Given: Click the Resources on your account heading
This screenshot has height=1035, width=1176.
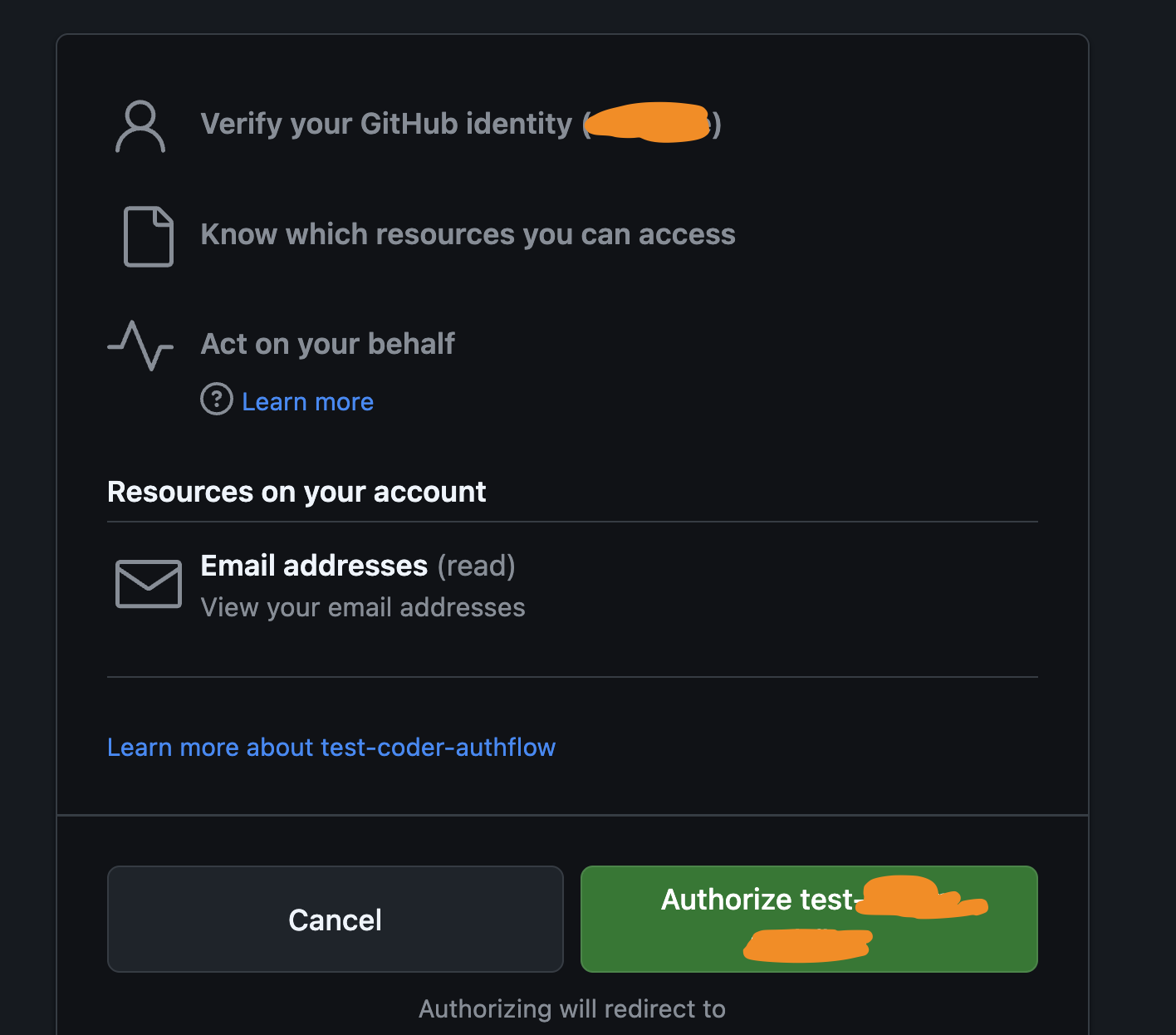Looking at the screenshot, I should point(296,492).
